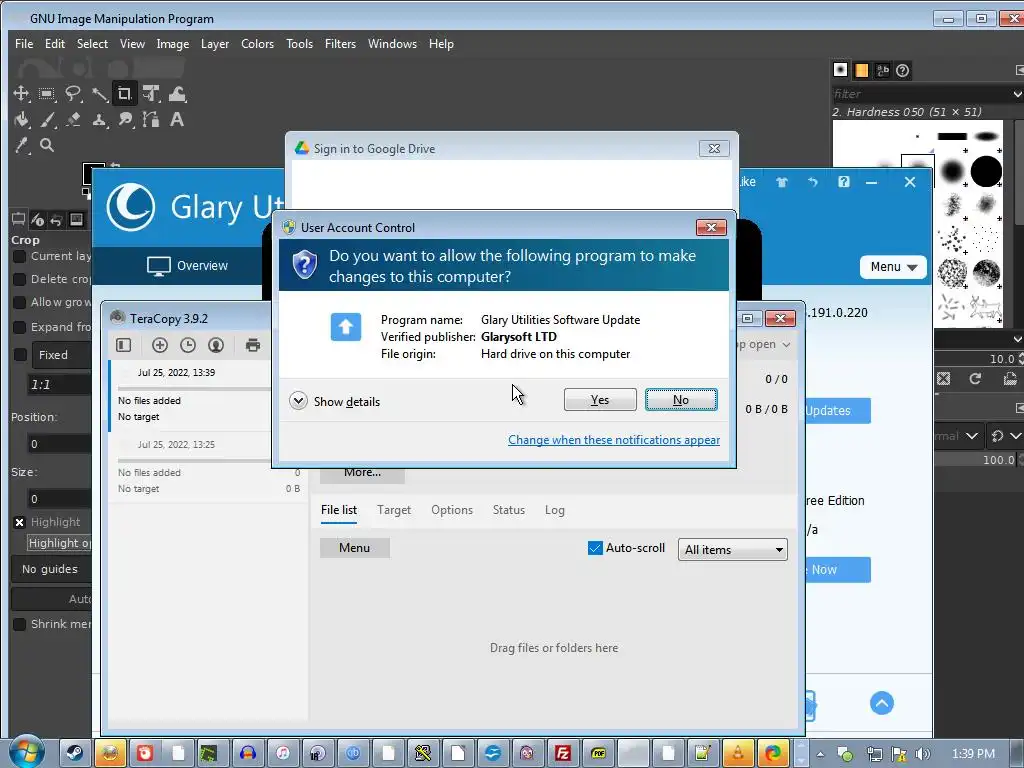Open the Brushes tab in GIMP right dock
Viewport: 1024px width, 768px height.
[840, 70]
